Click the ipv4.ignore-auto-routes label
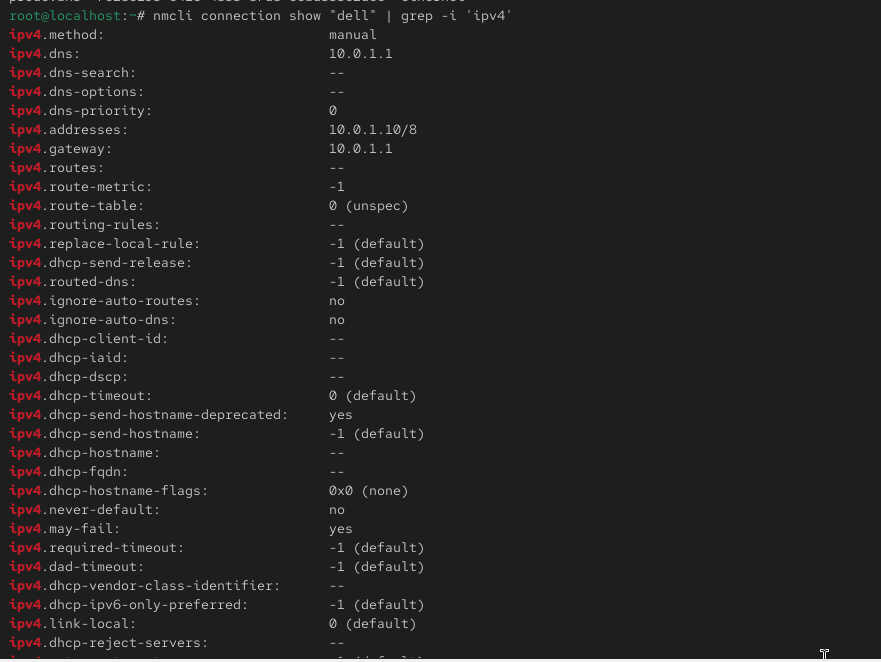This screenshot has width=881, height=662. [x=104, y=301]
